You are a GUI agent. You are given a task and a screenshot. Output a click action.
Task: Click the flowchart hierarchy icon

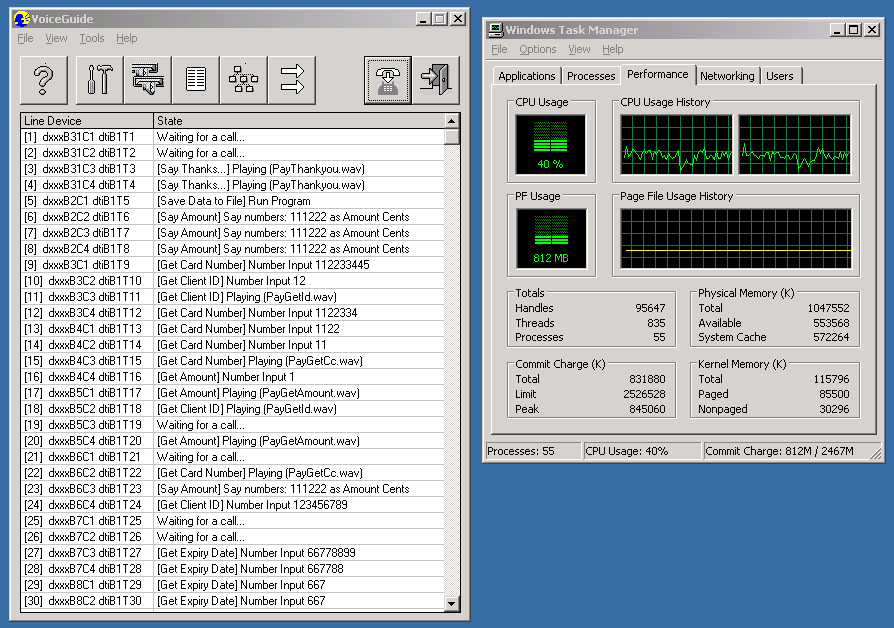tap(243, 80)
